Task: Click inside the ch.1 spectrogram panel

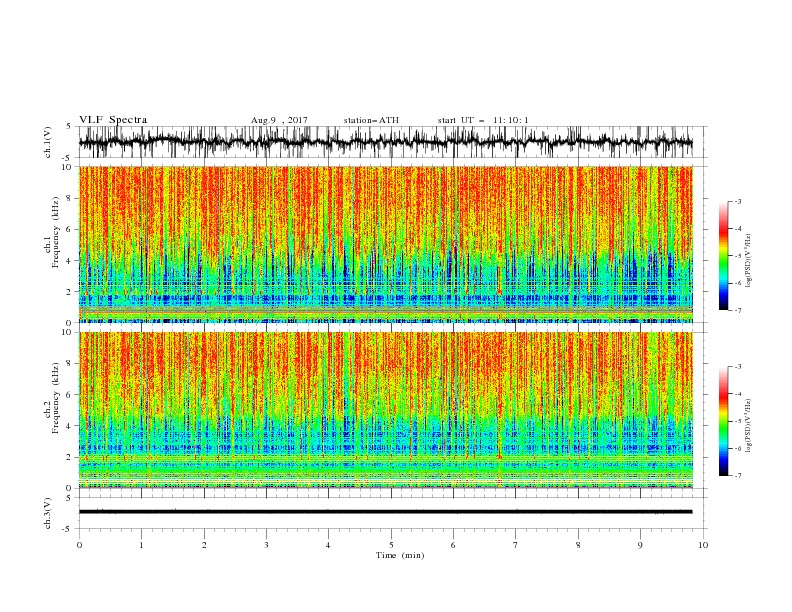Action: click(x=385, y=244)
